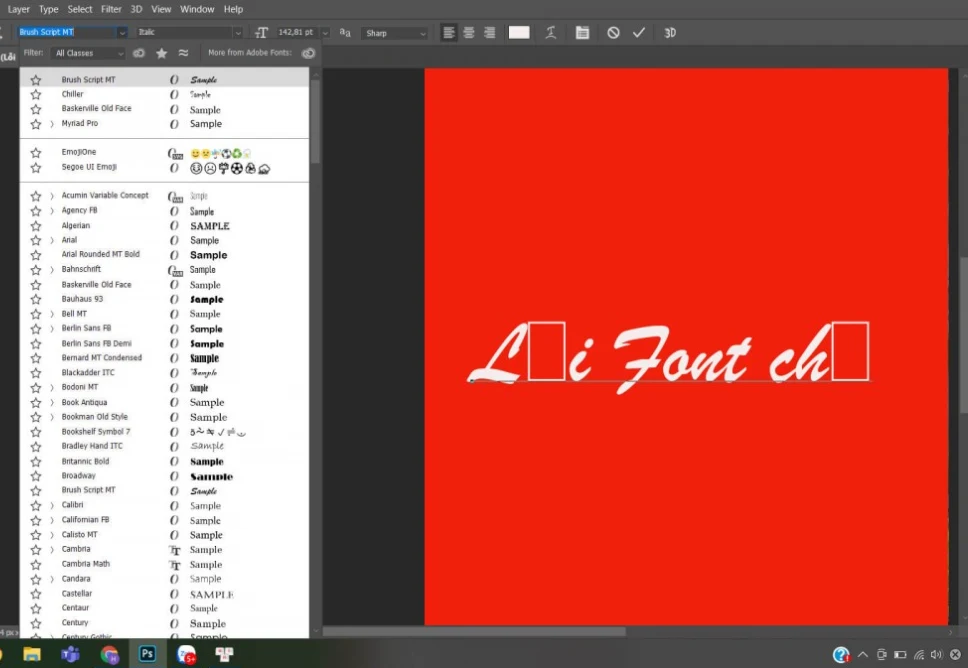Open the Create Warped Text dialog
This screenshot has width=968, height=668.
(x=551, y=33)
